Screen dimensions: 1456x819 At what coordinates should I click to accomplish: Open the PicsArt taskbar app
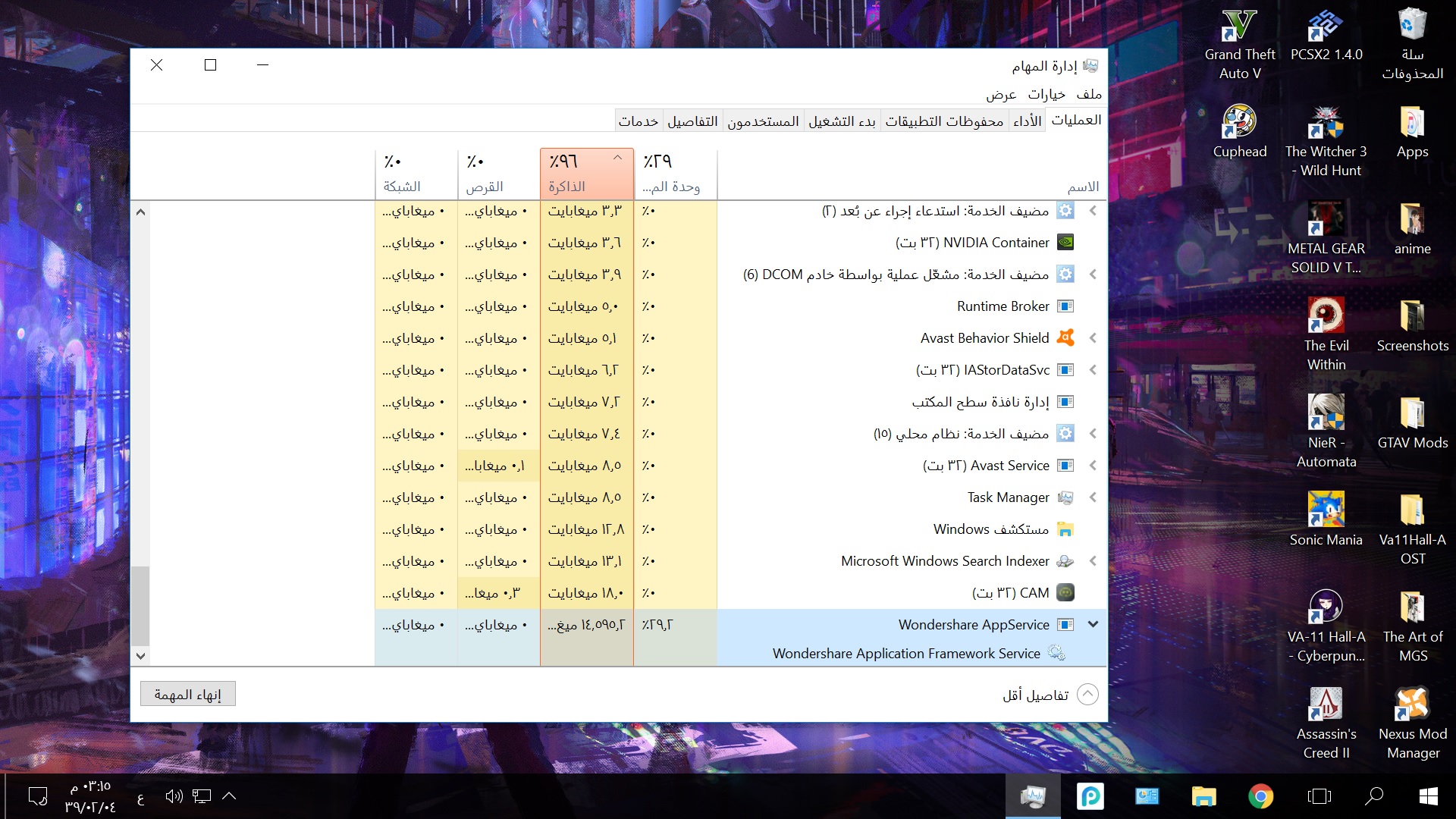point(1090,796)
